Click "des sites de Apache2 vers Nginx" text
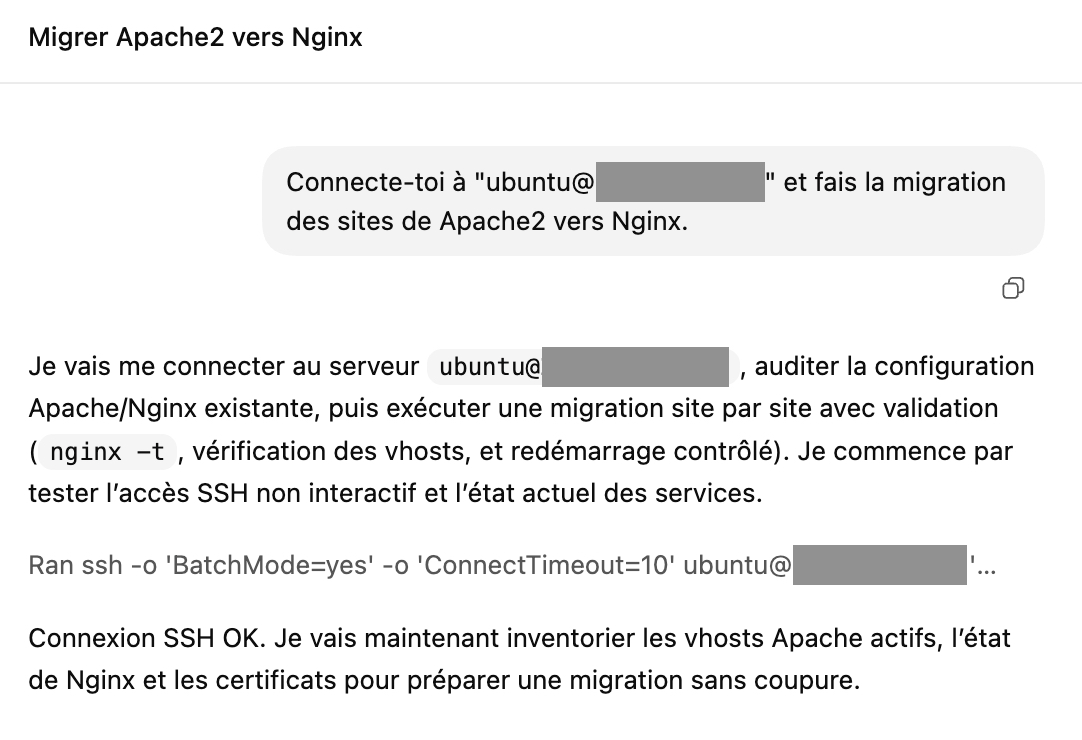 tap(487, 221)
